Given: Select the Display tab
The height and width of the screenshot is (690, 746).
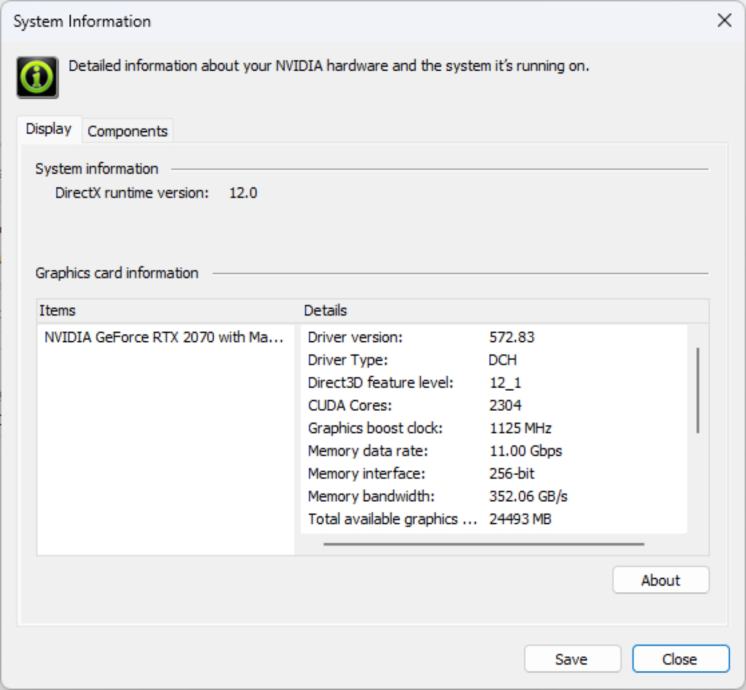Looking at the screenshot, I should (48, 129).
